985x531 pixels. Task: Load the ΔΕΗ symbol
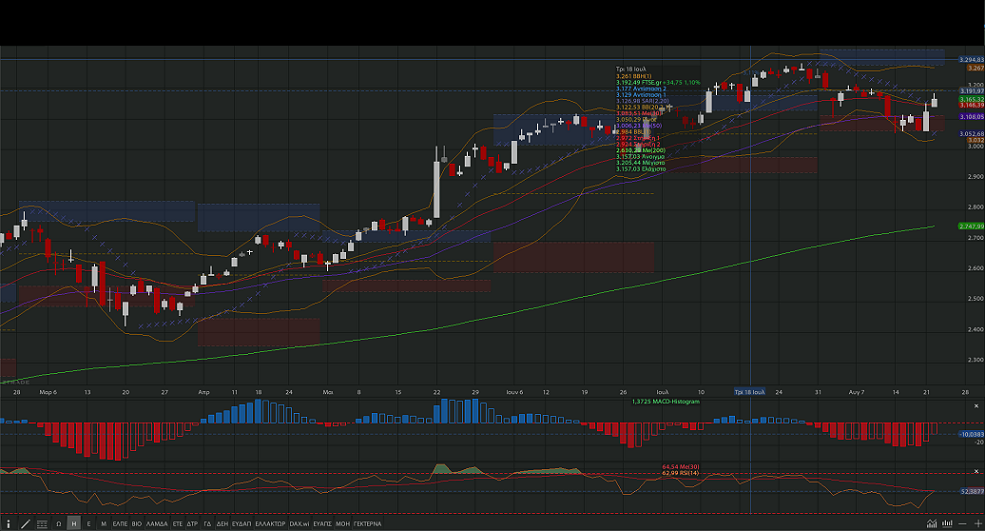(x=222, y=523)
